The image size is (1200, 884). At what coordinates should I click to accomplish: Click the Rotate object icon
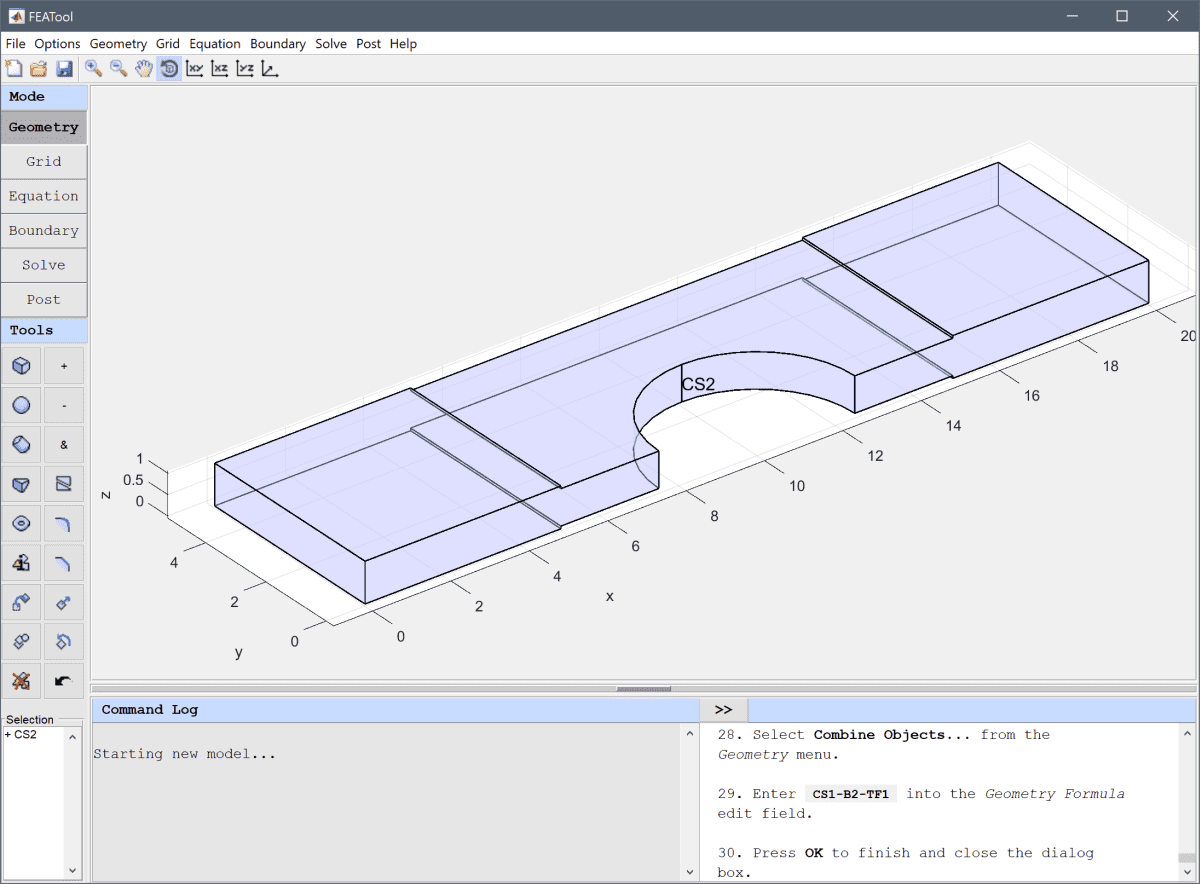(64, 641)
